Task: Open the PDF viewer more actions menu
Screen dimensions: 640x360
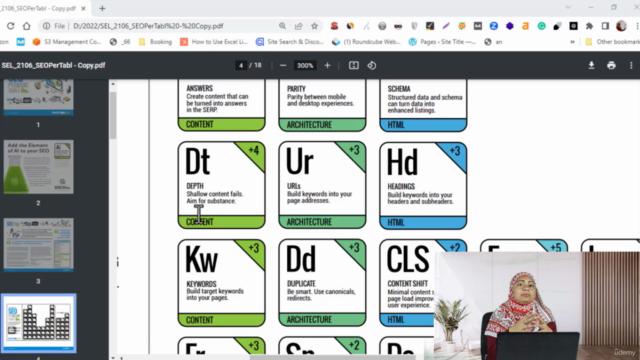Action: pos(631,65)
